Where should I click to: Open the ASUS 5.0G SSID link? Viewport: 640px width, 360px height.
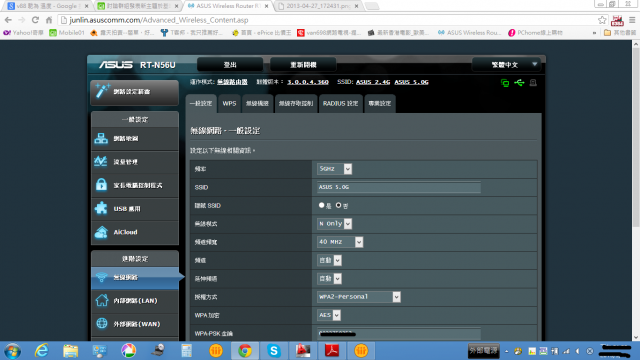pyautogui.click(x=411, y=82)
